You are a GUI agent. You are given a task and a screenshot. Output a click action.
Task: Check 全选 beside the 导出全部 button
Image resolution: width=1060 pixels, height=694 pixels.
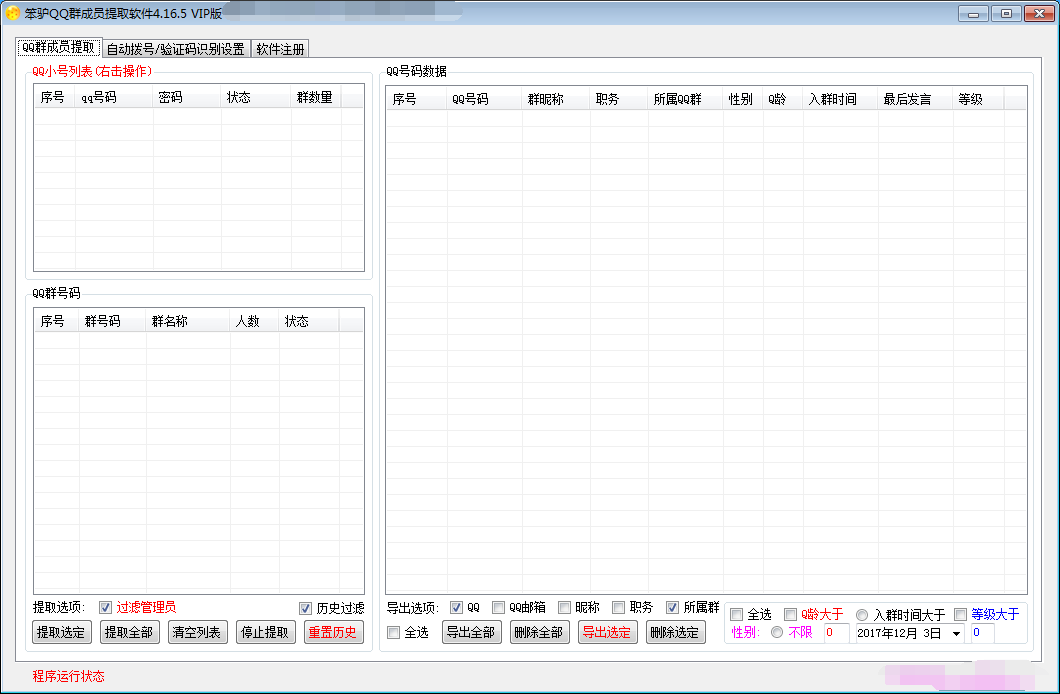[393, 633]
